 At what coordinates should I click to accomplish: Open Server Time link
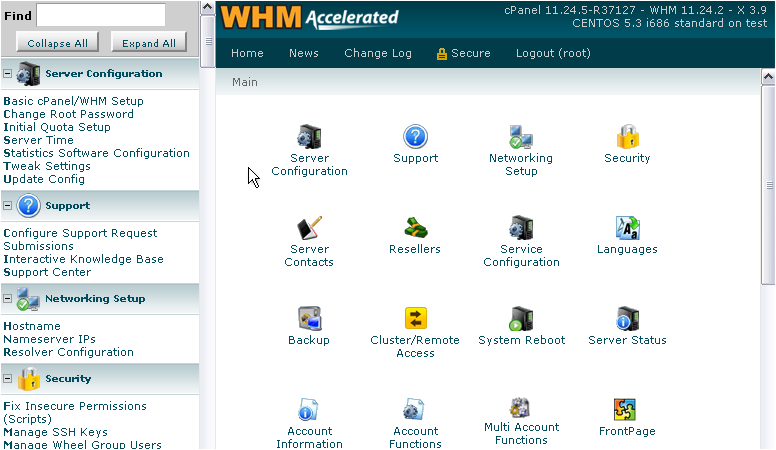38,140
